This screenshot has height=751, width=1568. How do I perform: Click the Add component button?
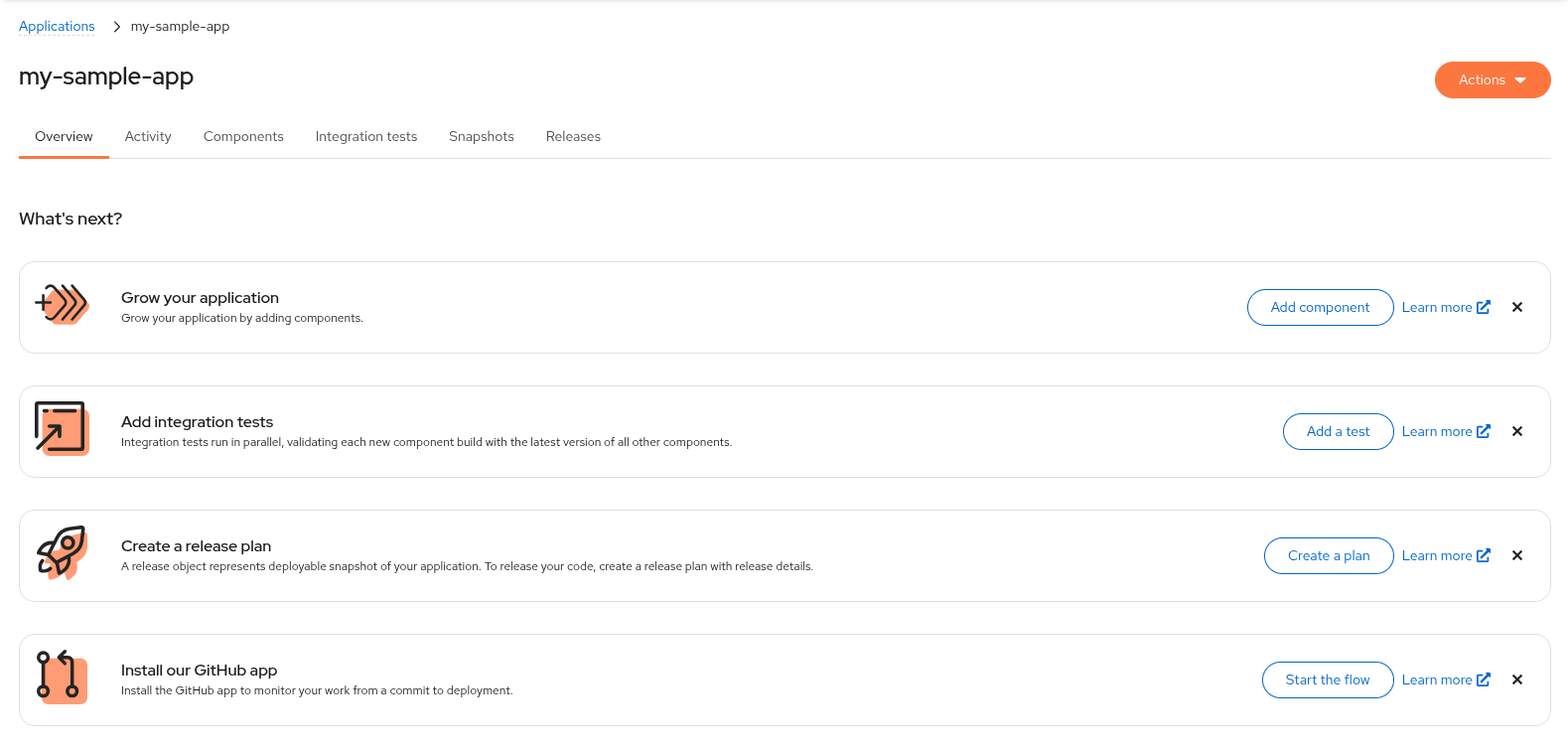[1320, 307]
